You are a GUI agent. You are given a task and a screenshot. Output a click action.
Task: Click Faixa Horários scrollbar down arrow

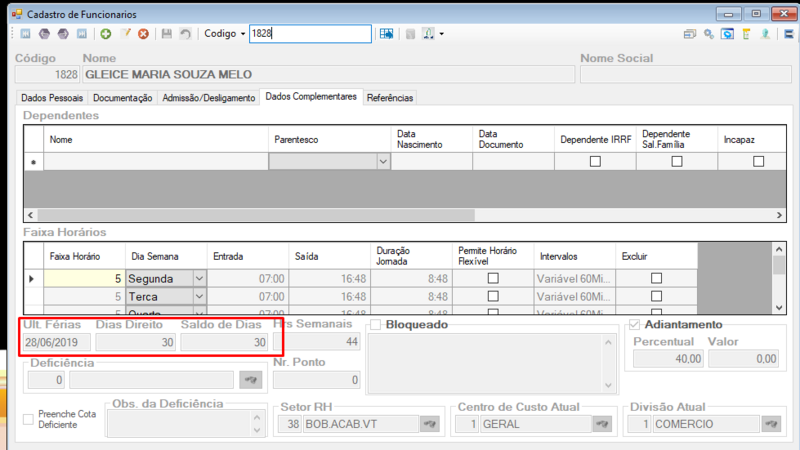779,307
